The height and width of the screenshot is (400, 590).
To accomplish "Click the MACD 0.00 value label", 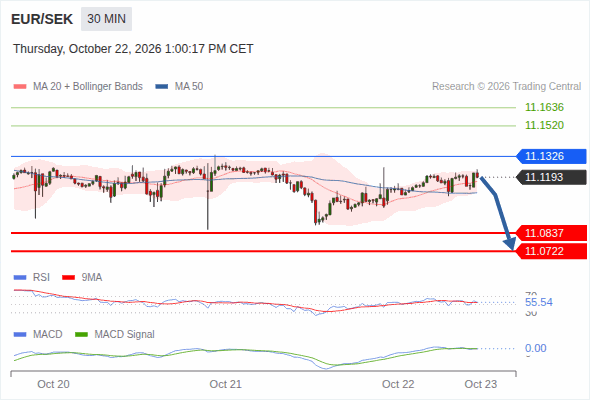I will point(535,348).
